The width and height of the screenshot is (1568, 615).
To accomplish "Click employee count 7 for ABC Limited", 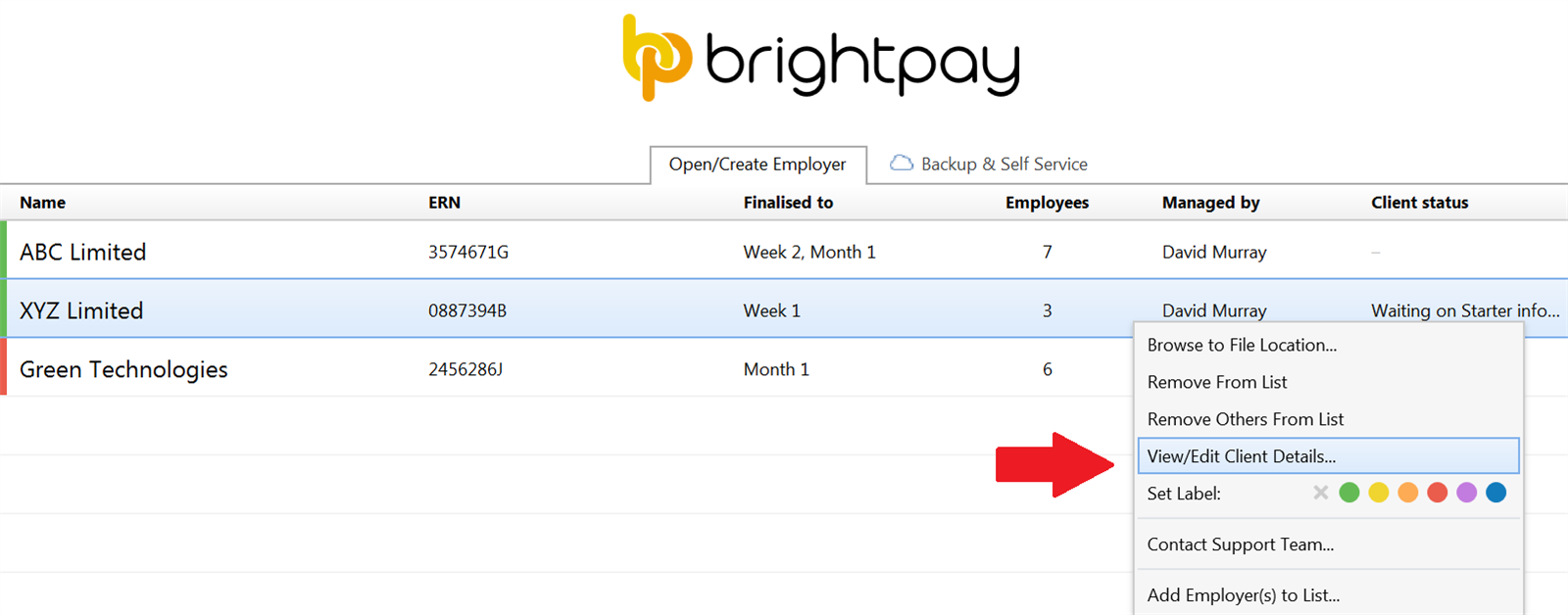I will pos(1047,252).
